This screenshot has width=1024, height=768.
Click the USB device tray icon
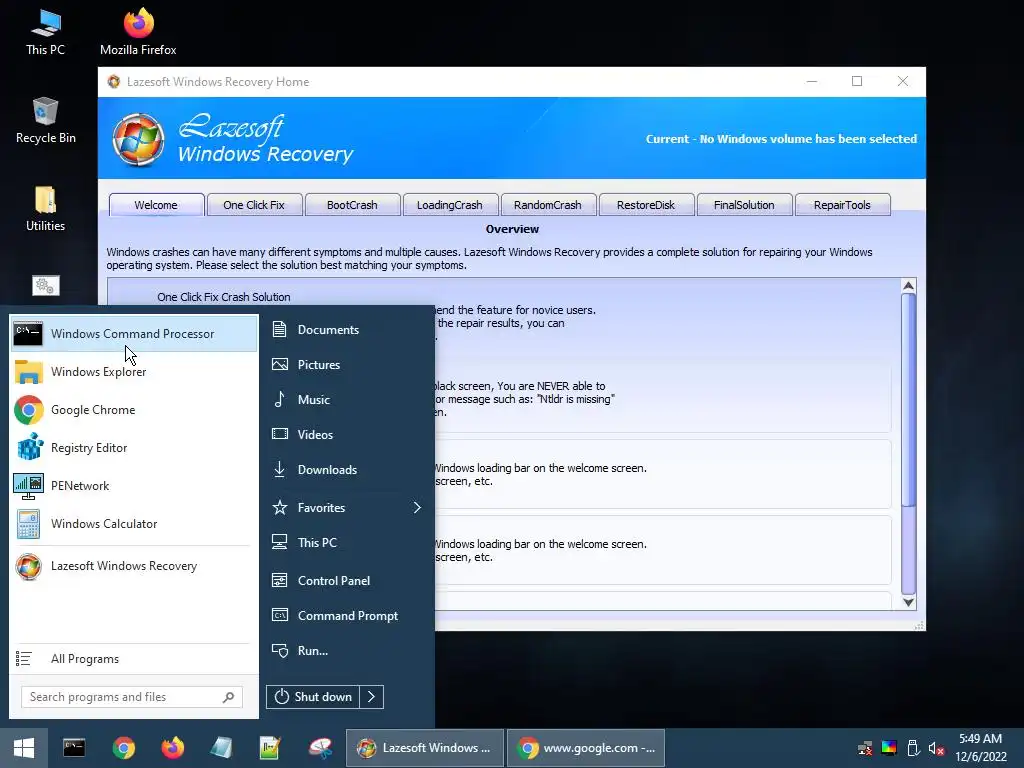coord(913,748)
